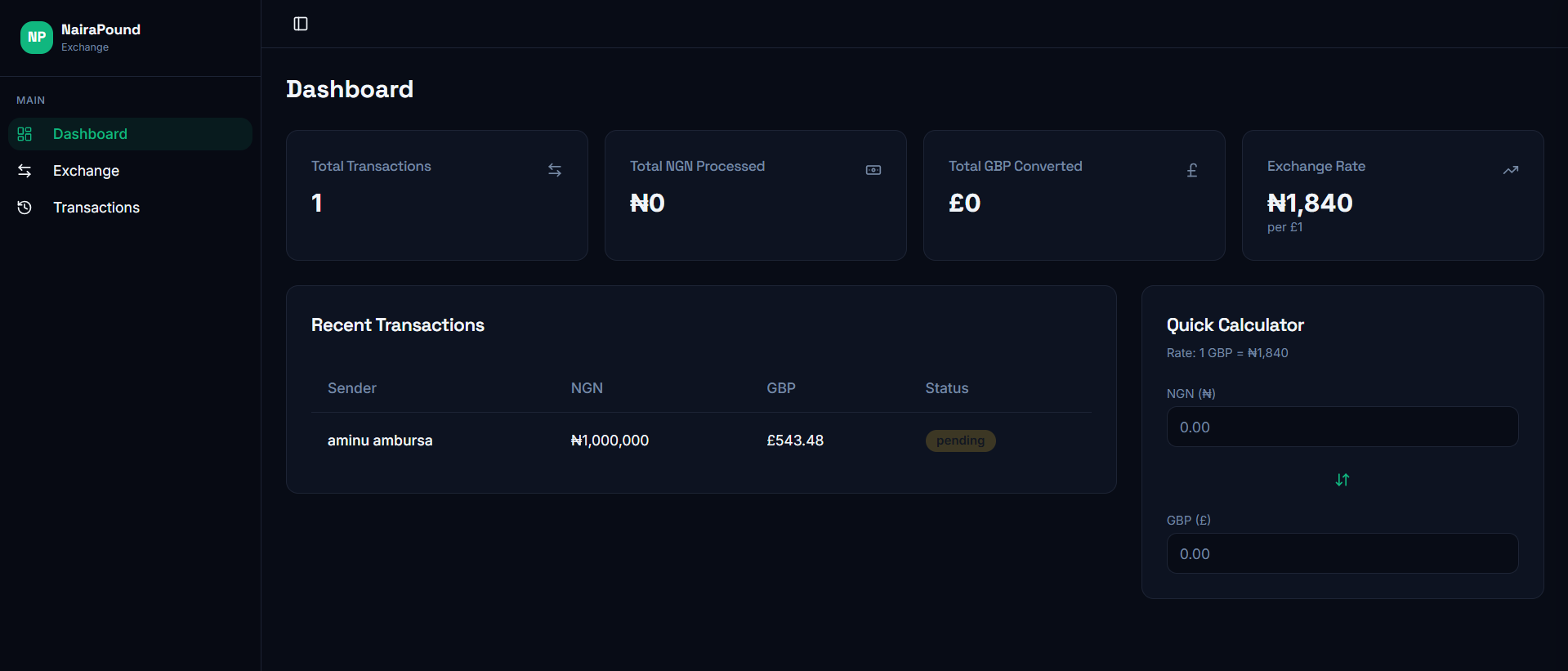Click the pound sign icon on GBP card
The width and height of the screenshot is (1568, 671).
pos(1192,170)
